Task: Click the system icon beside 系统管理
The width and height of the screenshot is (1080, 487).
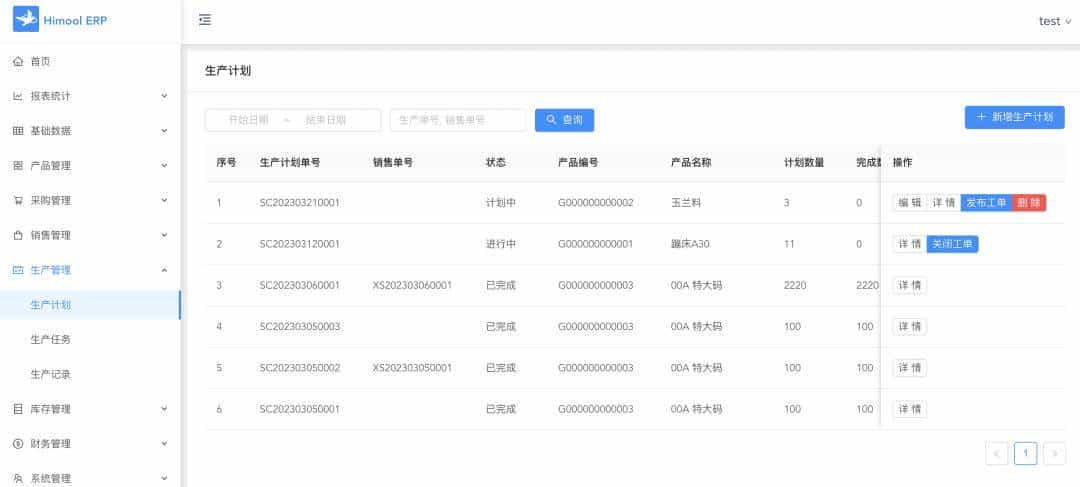Action: click(x=18, y=478)
